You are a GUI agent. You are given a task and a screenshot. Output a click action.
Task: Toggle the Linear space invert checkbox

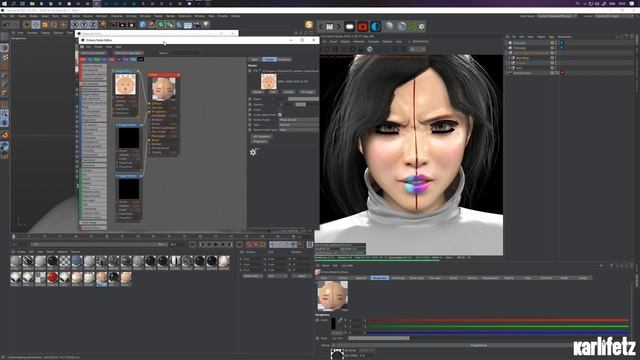[280, 115]
